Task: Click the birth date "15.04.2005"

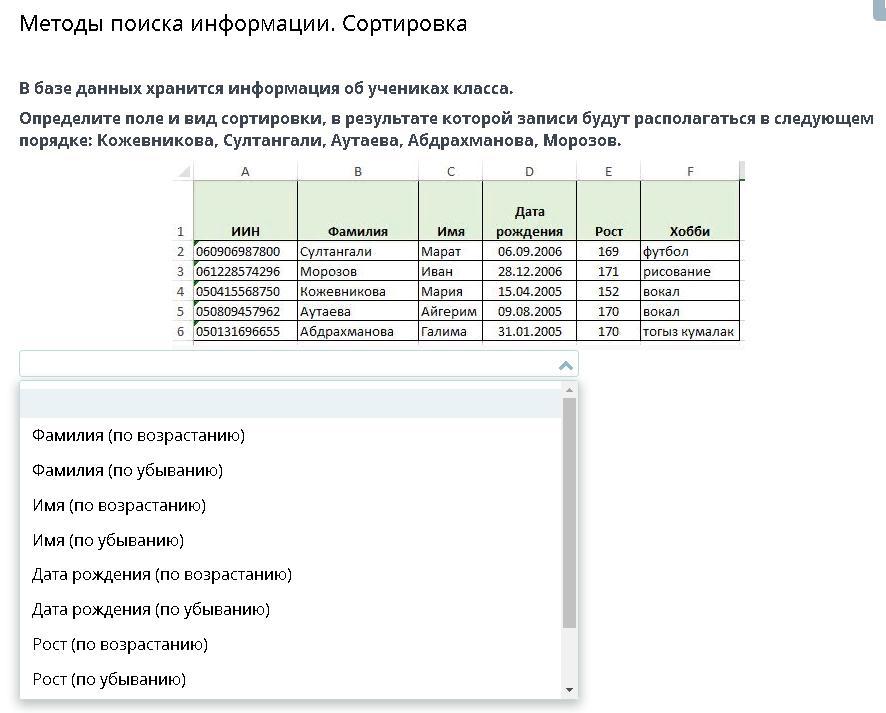Action: click(529, 291)
